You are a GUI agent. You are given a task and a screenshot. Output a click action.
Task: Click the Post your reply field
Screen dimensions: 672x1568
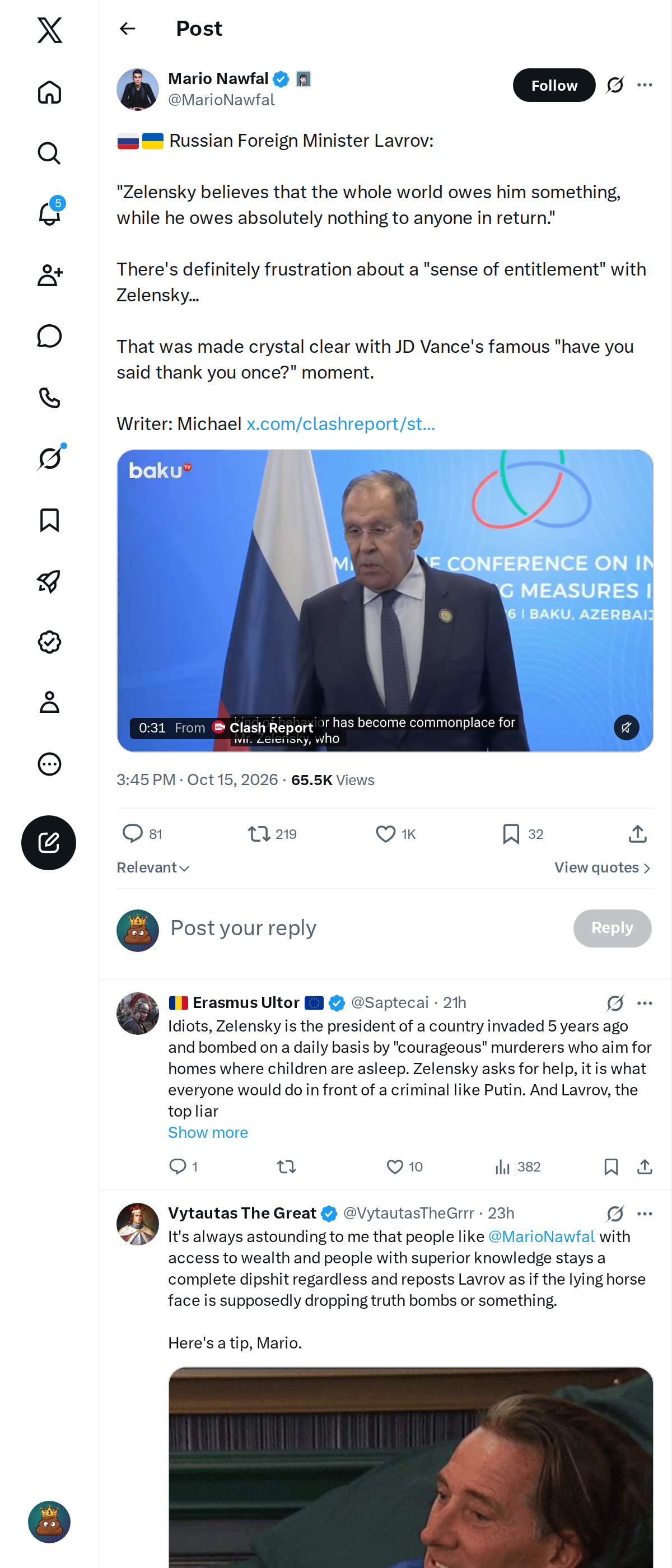point(365,928)
